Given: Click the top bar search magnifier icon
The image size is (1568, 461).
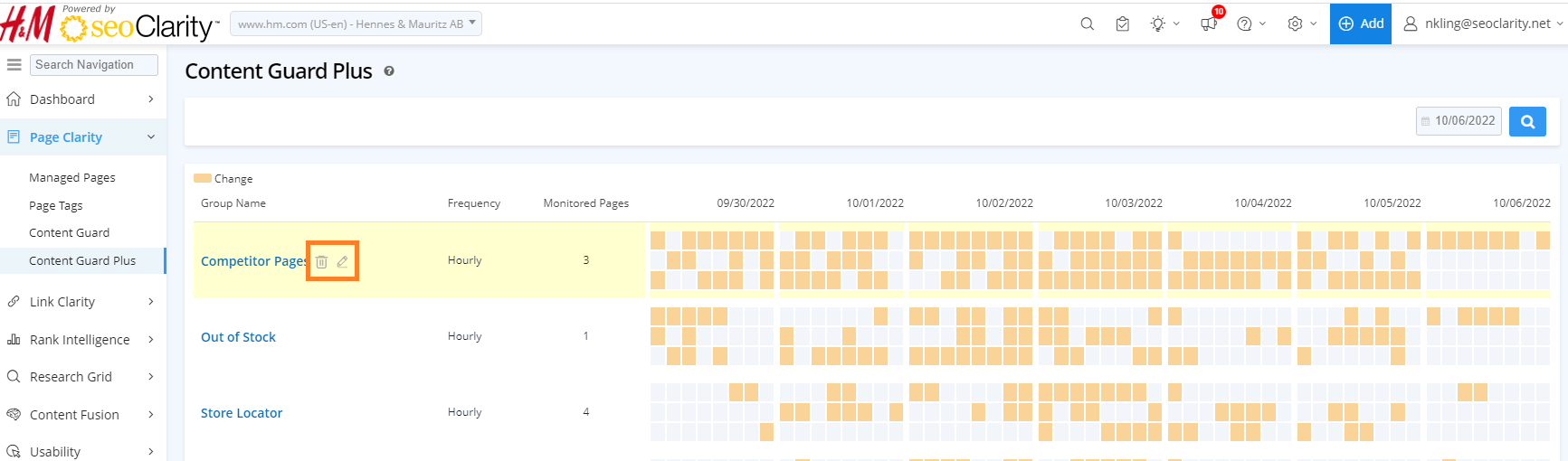Looking at the screenshot, I should point(1087,24).
